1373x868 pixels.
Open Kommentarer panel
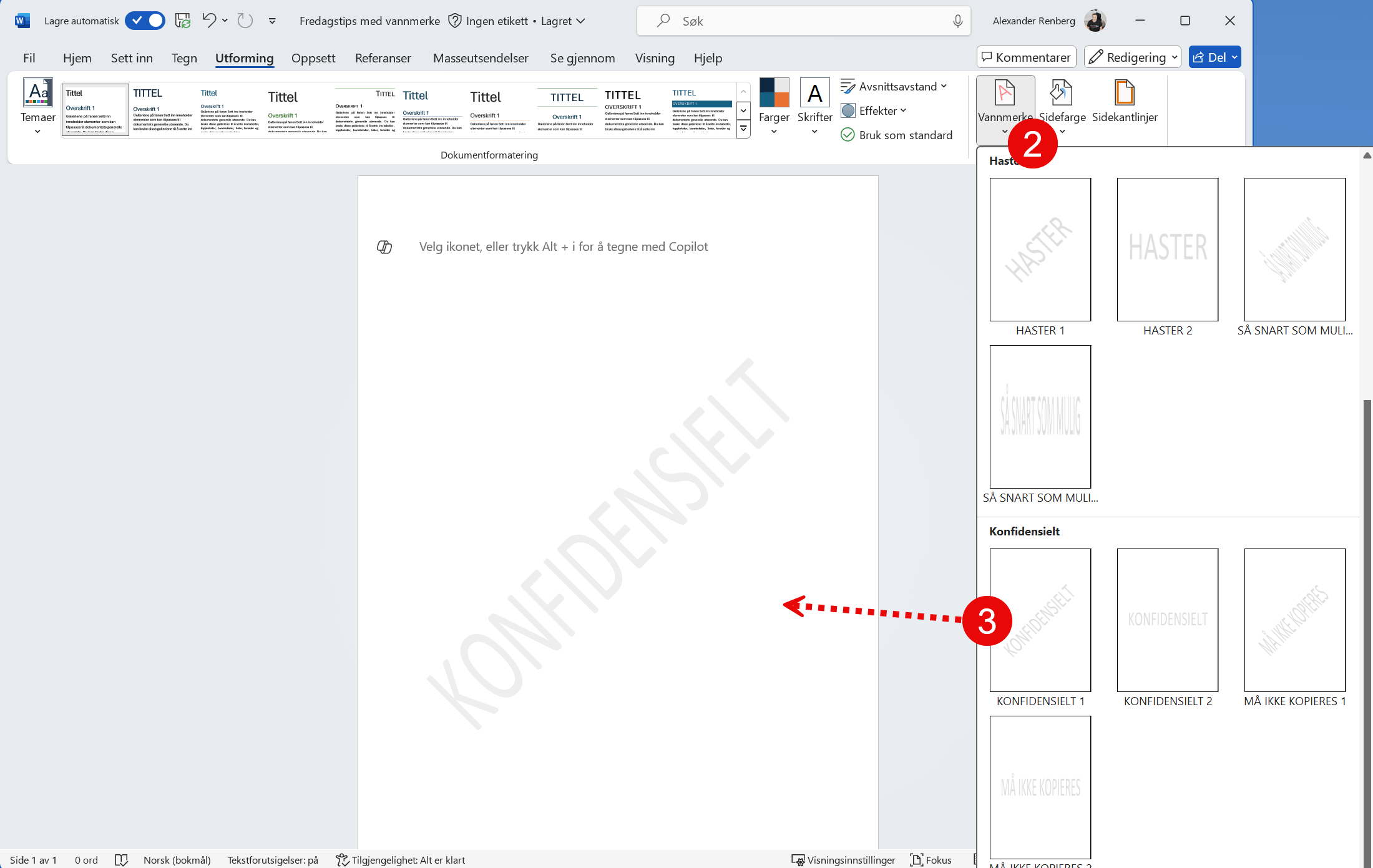pos(1026,57)
